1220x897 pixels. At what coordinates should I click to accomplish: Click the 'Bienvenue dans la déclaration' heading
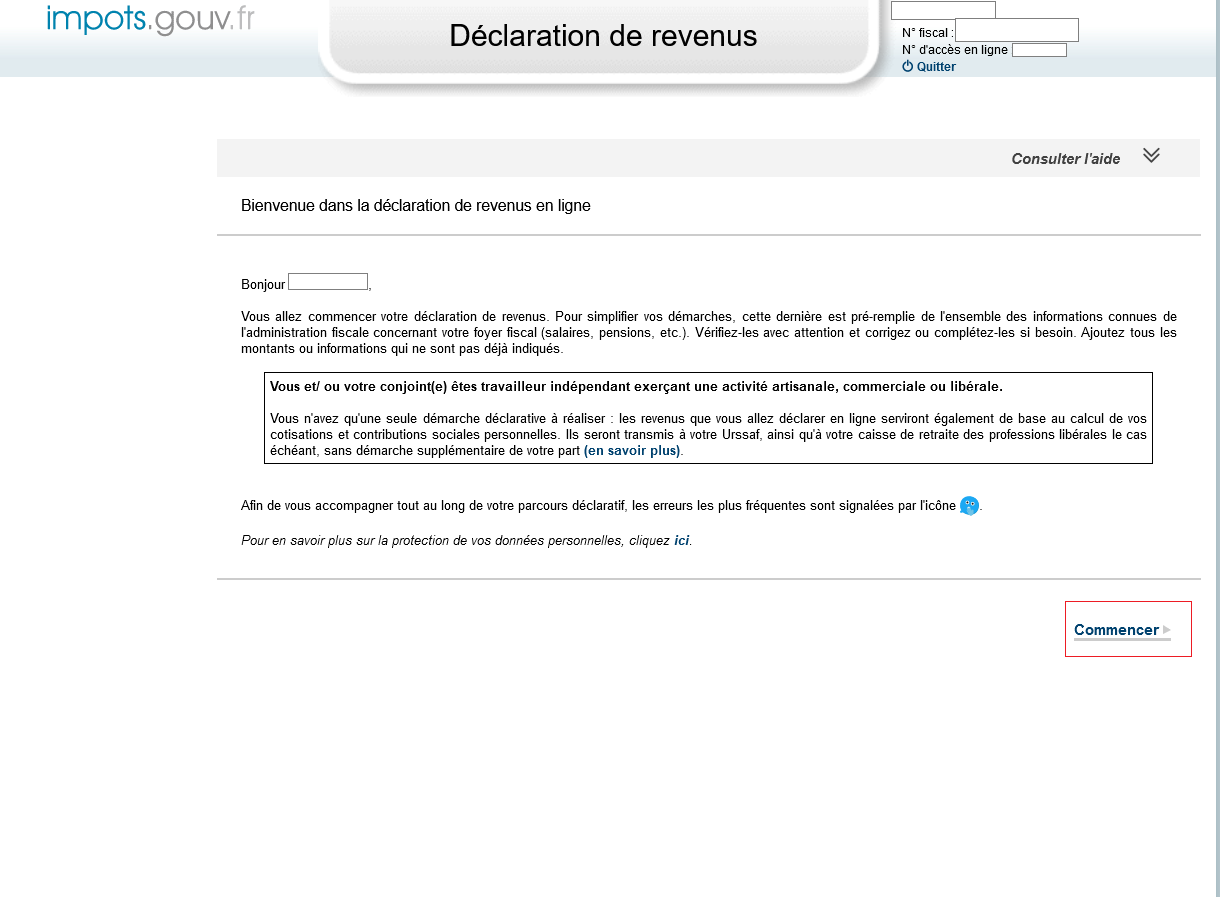[x=416, y=206]
